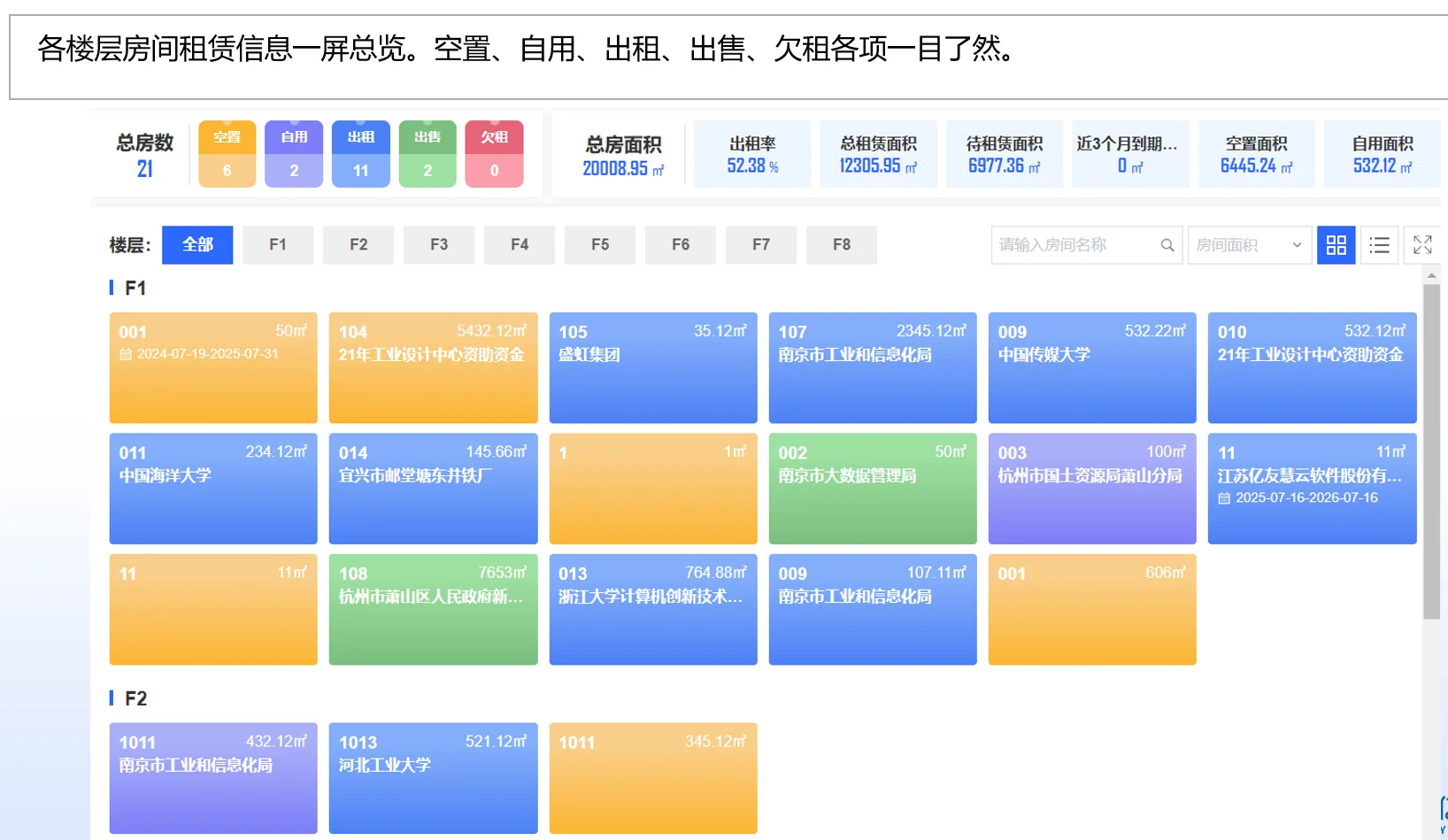The height and width of the screenshot is (840, 1448).
Task: Filter by the 出售 status badge
Action: 427,154
